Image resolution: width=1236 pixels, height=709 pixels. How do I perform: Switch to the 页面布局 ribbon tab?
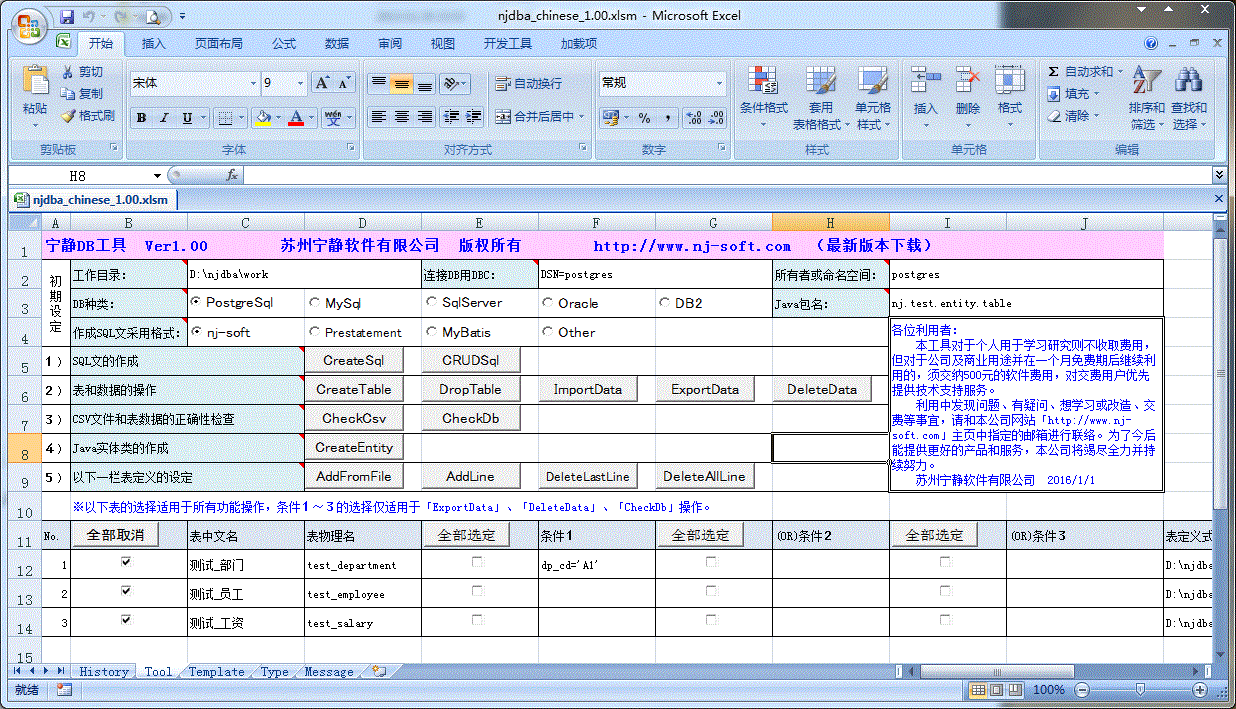(x=218, y=44)
